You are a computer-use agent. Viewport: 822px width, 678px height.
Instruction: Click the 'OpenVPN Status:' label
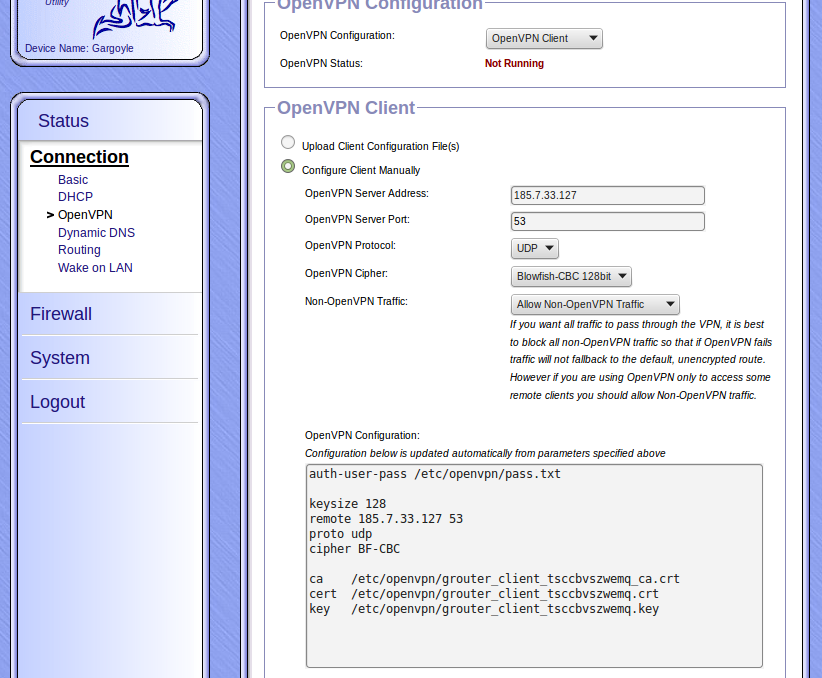point(321,63)
